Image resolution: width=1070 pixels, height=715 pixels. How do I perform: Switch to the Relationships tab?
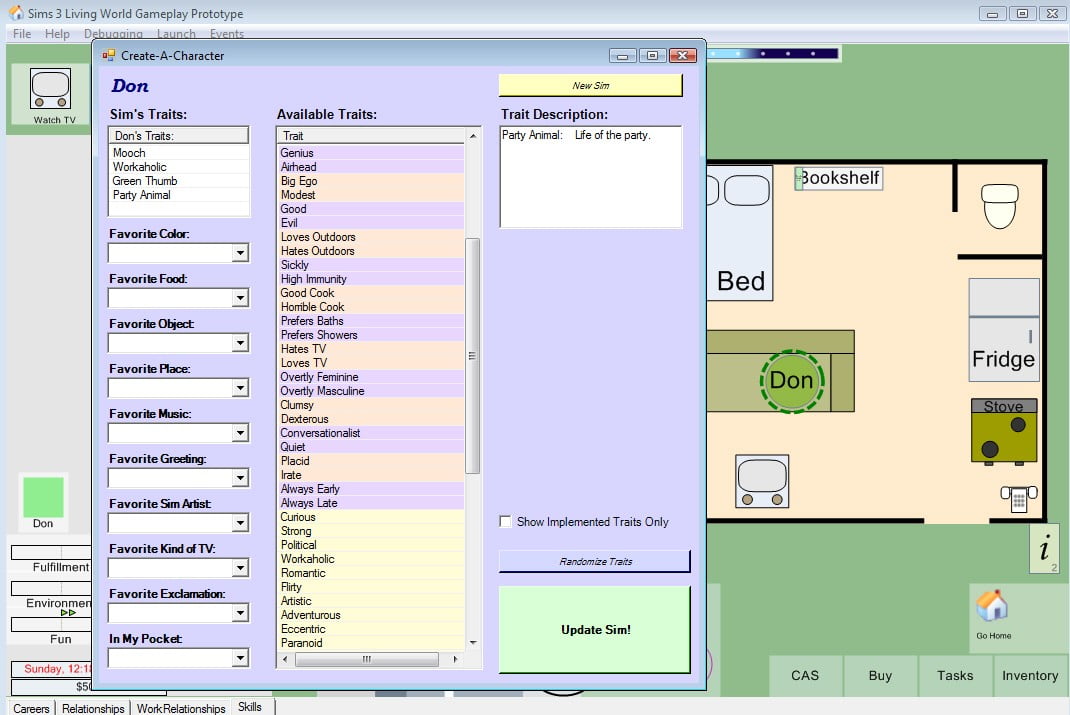(x=93, y=708)
